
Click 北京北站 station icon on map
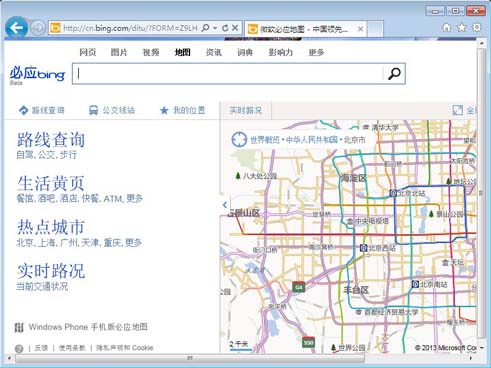(x=393, y=193)
